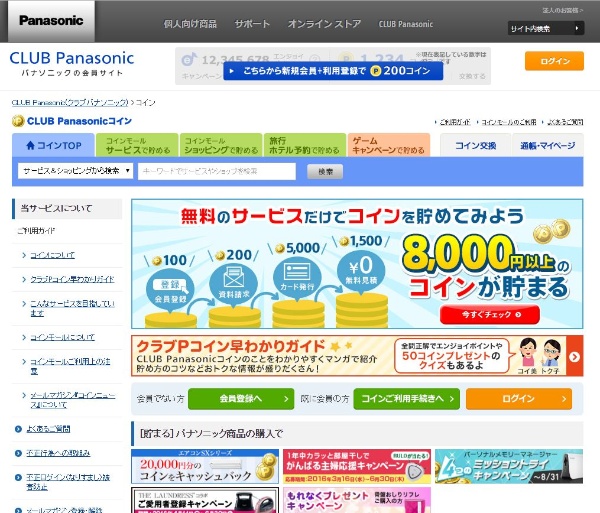This screenshot has height=513, width=600.
Task: Open the CLUB Panasonic site logo
Action: [72, 64]
